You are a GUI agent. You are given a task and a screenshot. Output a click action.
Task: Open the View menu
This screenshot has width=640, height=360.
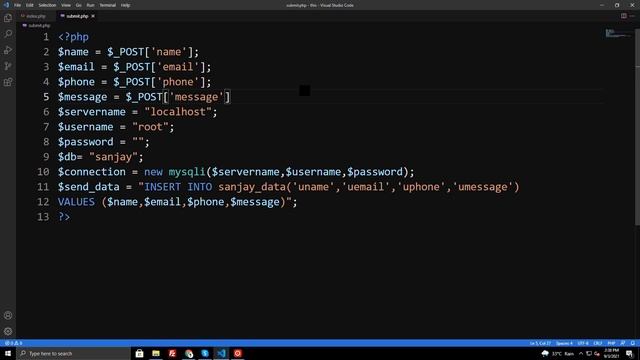click(66, 5)
